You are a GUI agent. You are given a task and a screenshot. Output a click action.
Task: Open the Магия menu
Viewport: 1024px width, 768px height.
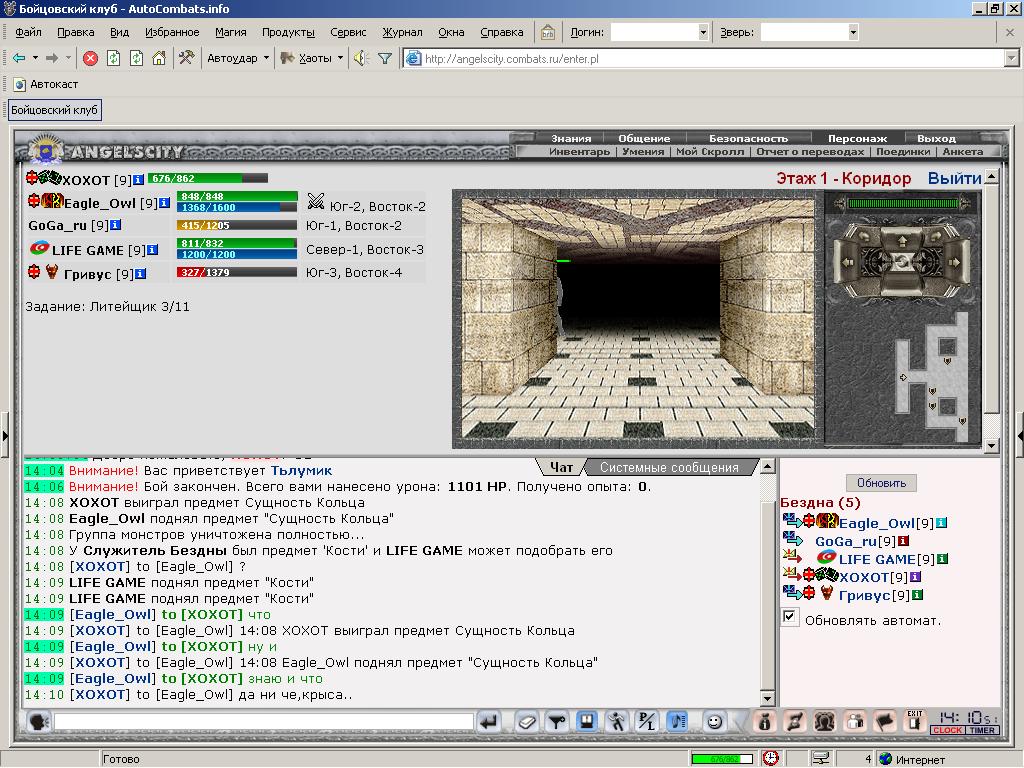click(x=231, y=32)
